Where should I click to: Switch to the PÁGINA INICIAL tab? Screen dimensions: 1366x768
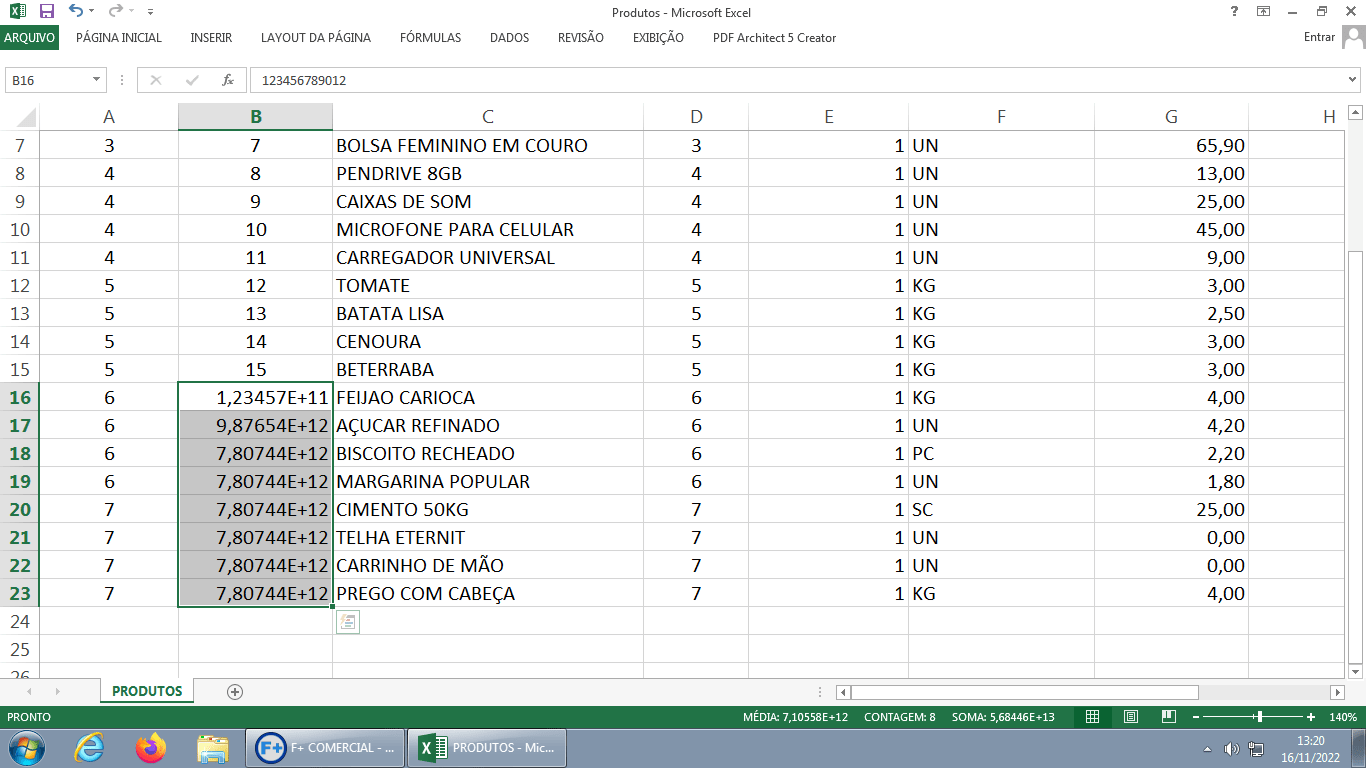click(x=119, y=38)
